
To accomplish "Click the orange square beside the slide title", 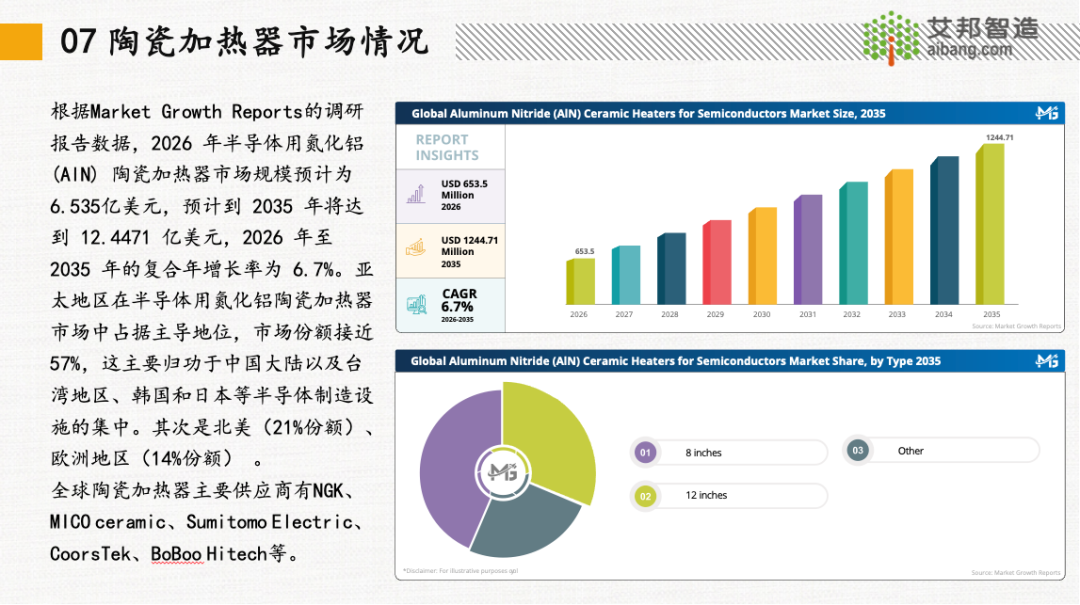I will pos(21,41).
